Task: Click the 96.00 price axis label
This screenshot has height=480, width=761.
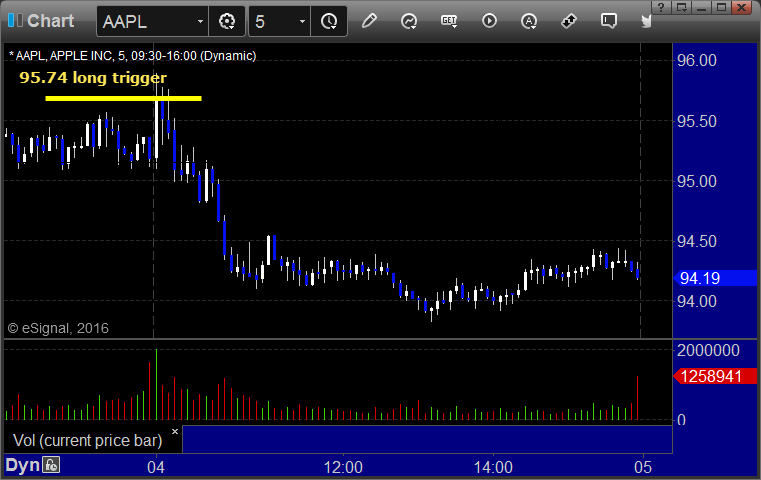Action: [x=696, y=61]
